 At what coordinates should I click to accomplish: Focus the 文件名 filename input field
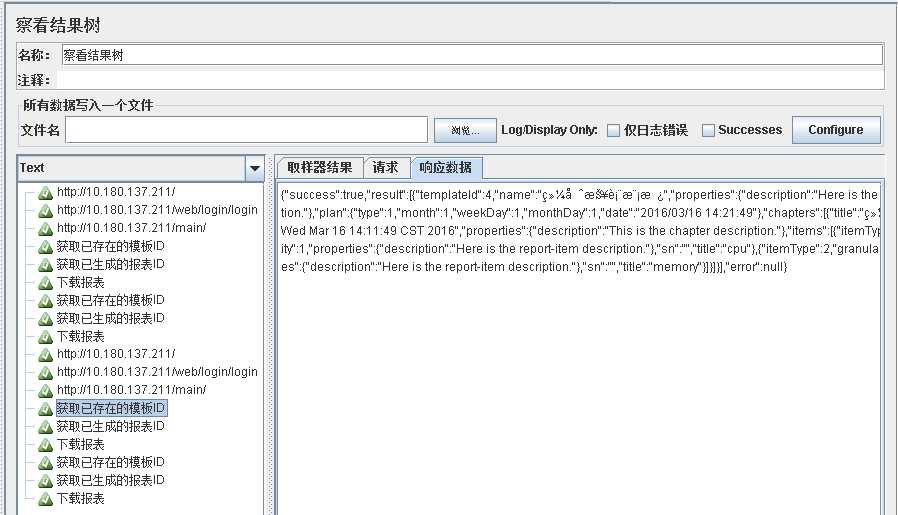pyautogui.click(x=246, y=129)
